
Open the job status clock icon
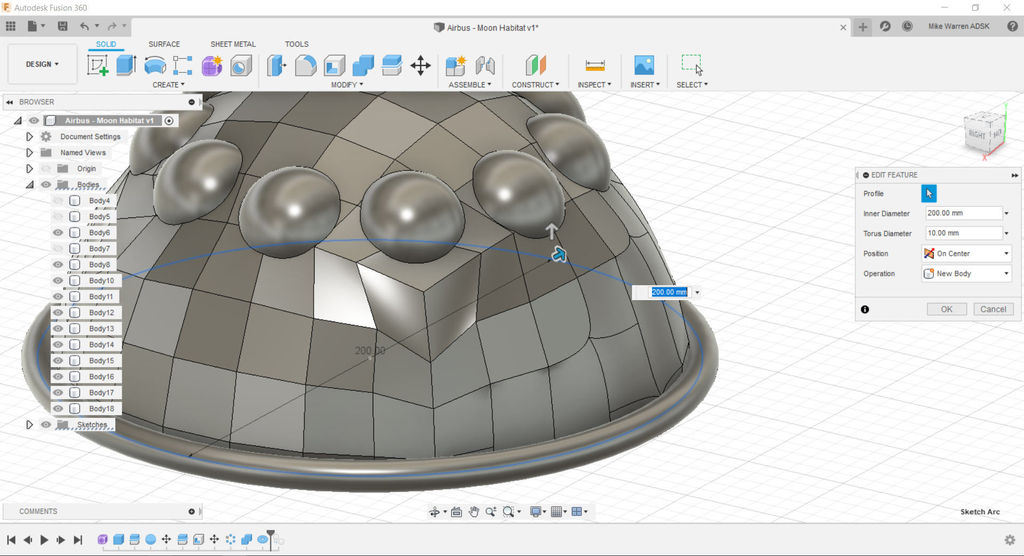pos(907,26)
